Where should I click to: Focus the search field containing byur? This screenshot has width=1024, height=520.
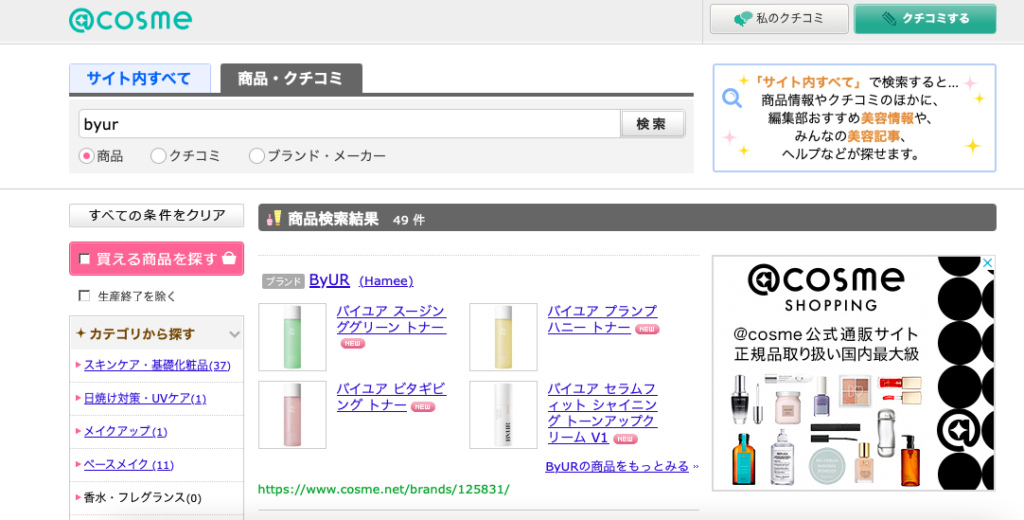point(349,124)
